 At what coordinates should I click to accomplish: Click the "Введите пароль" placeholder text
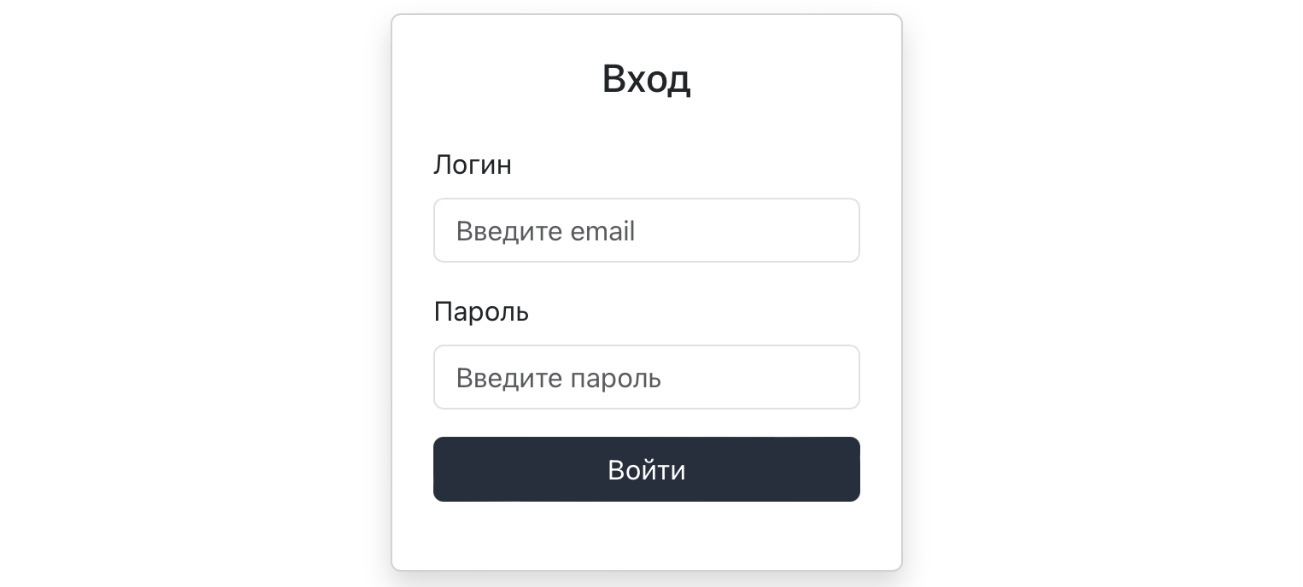[558, 379]
